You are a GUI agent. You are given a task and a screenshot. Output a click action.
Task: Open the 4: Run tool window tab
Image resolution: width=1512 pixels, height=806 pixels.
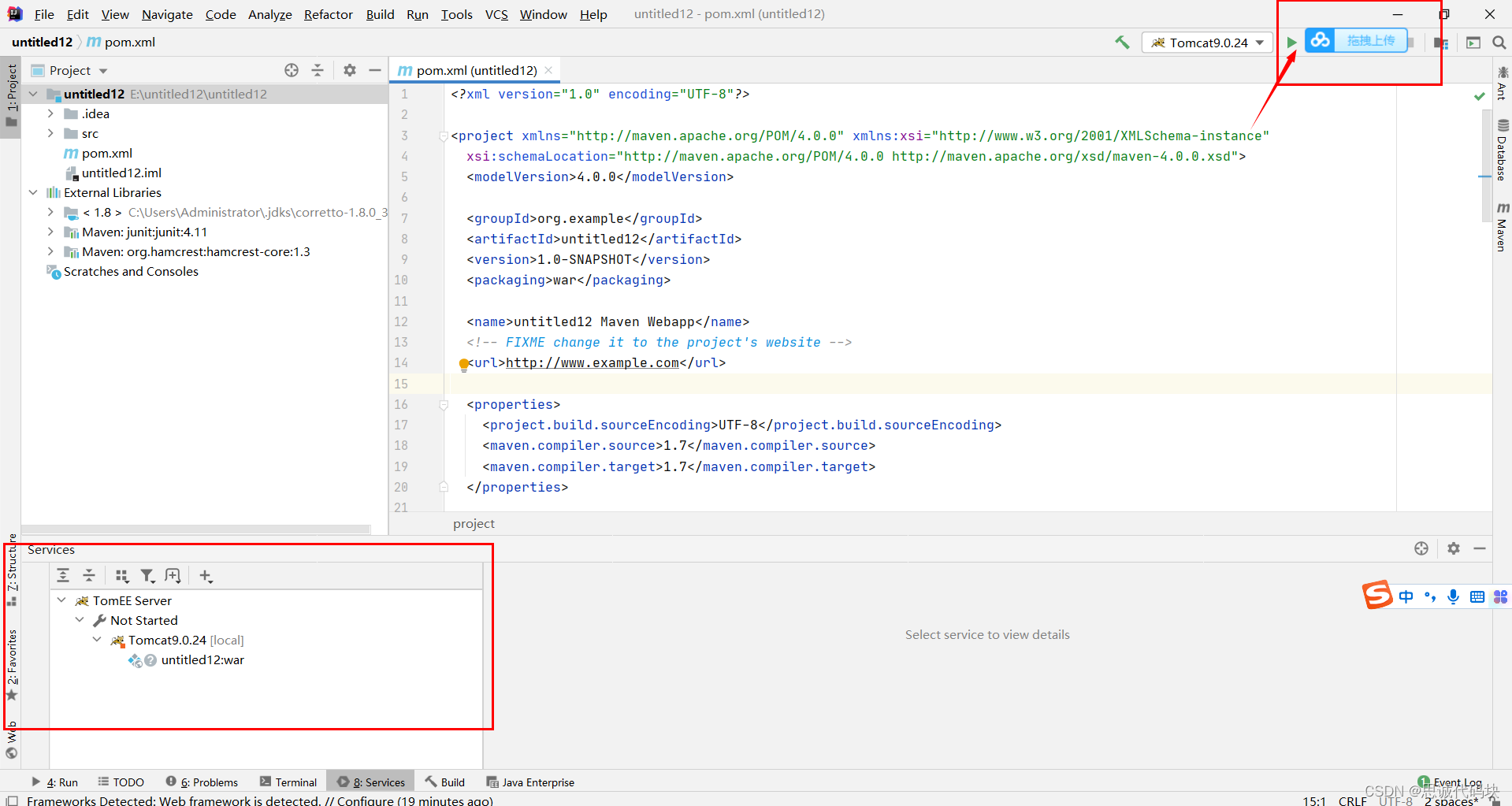pos(54,782)
